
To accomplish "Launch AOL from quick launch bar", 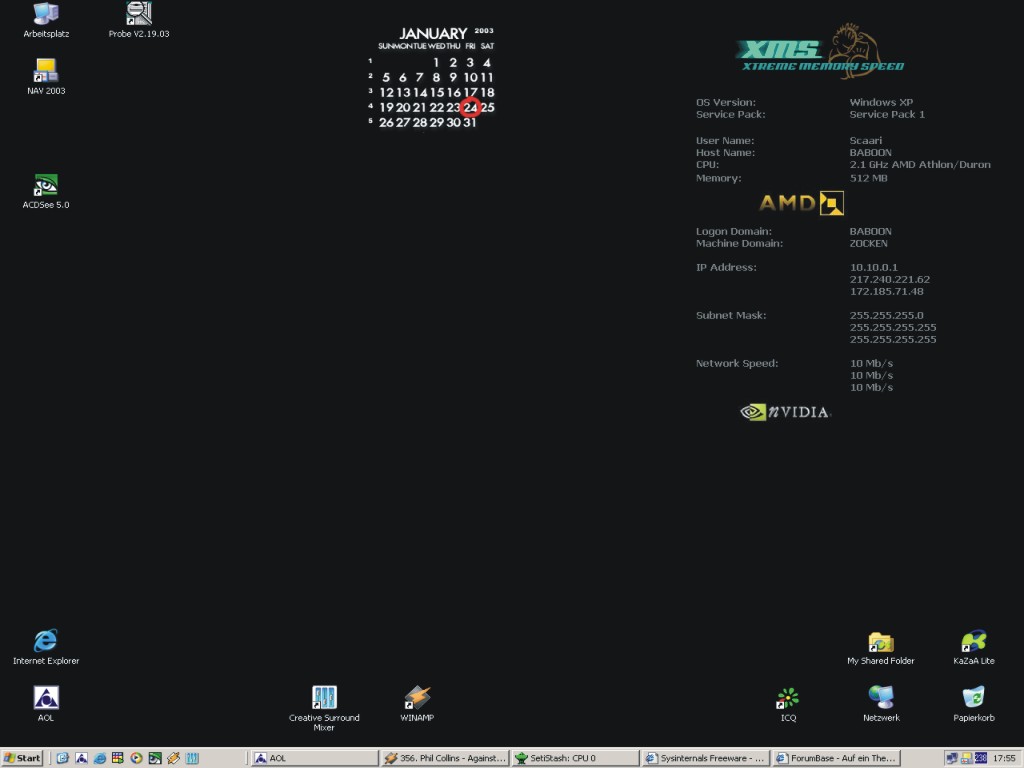I will click(81, 758).
